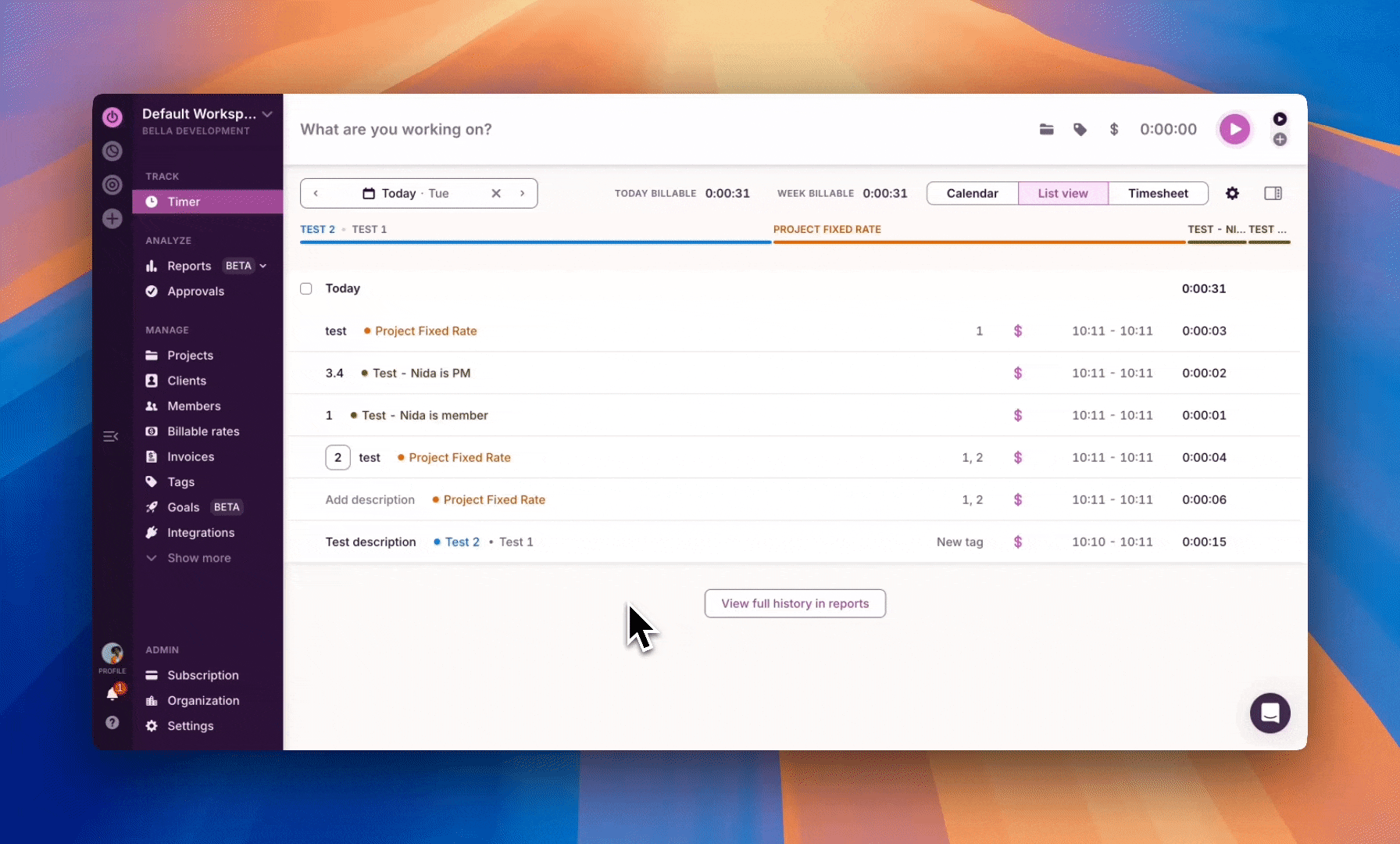Click the help question mark icon
This screenshot has width=1400, height=844.
(112, 723)
